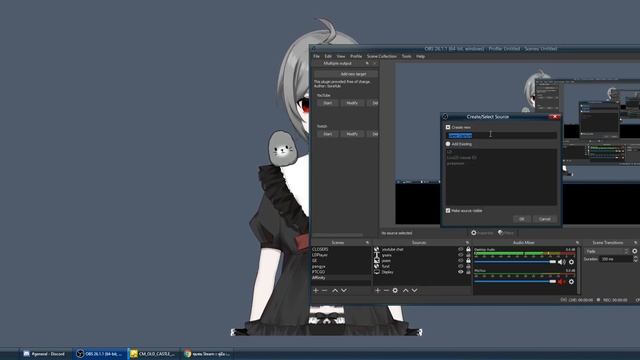Screen dimensions: 640x360
Task: Adjust the Duration stepper arrows
Action: click(635, 259)
